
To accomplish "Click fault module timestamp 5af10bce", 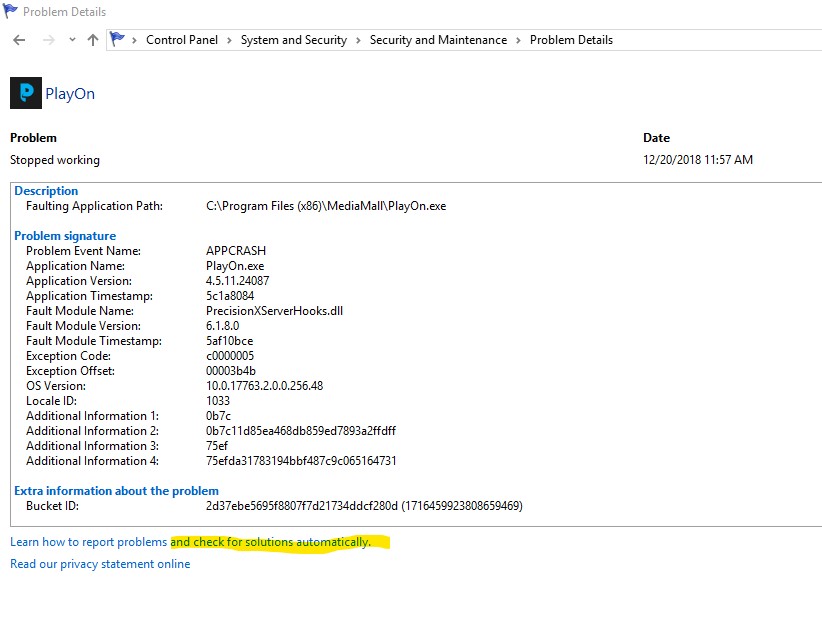I will coord(229,341).
